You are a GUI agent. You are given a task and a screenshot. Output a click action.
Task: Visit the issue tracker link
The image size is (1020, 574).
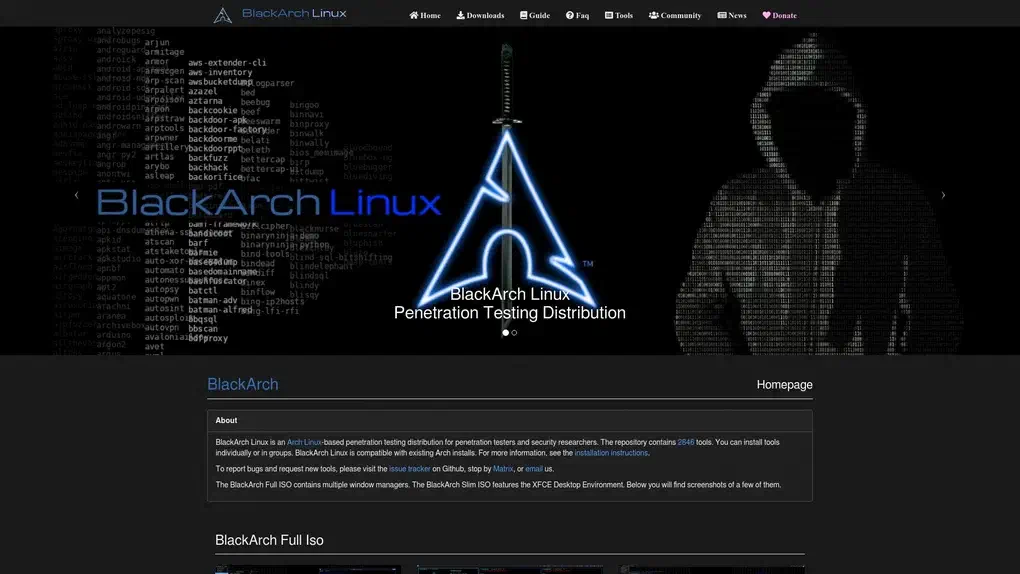410,469
